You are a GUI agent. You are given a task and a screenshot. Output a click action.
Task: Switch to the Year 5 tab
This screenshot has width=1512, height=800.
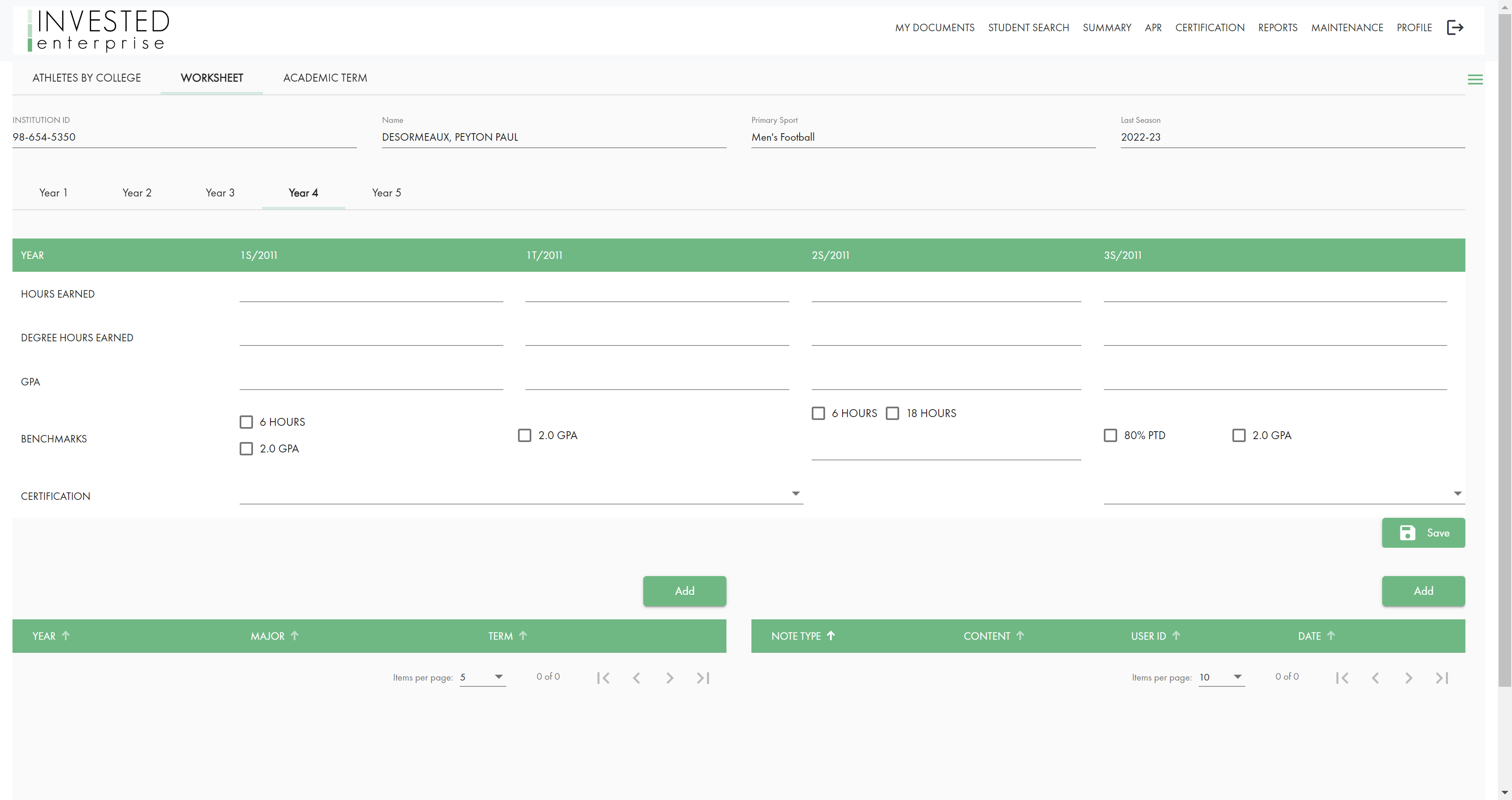coord(386,193)
